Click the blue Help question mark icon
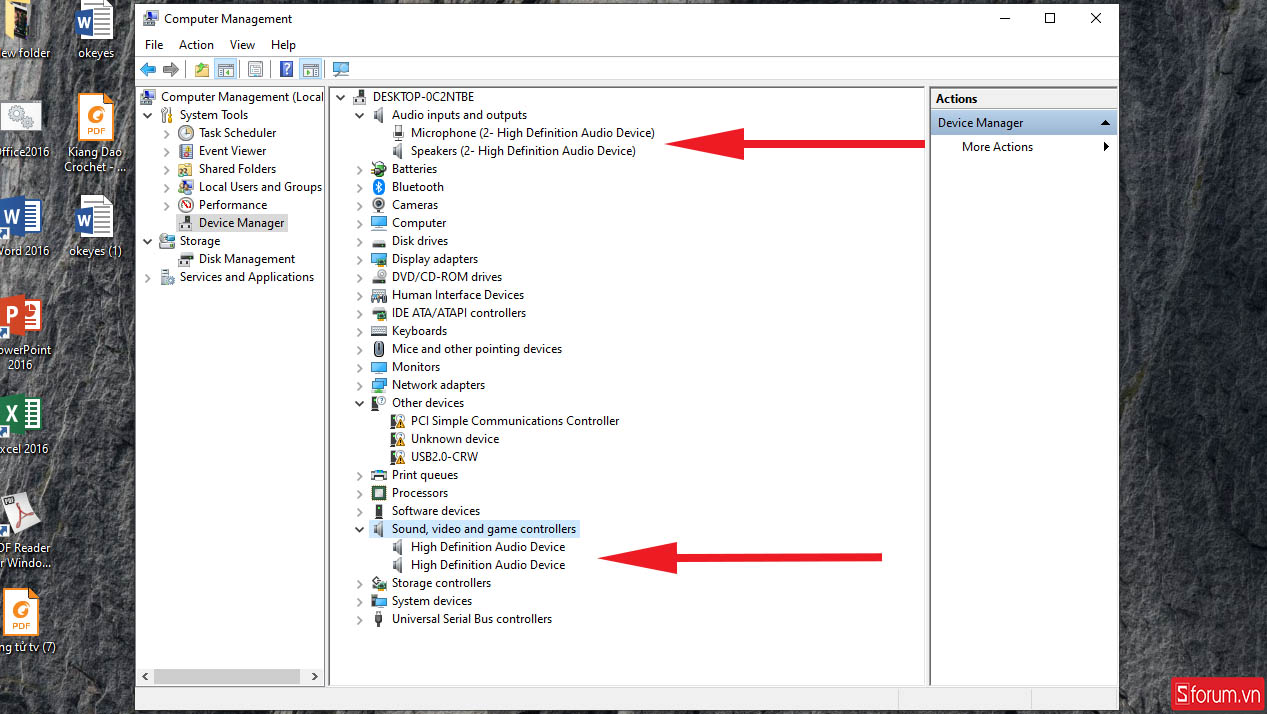The height and width of the screenshot is (714, 1267). (287, 69)
